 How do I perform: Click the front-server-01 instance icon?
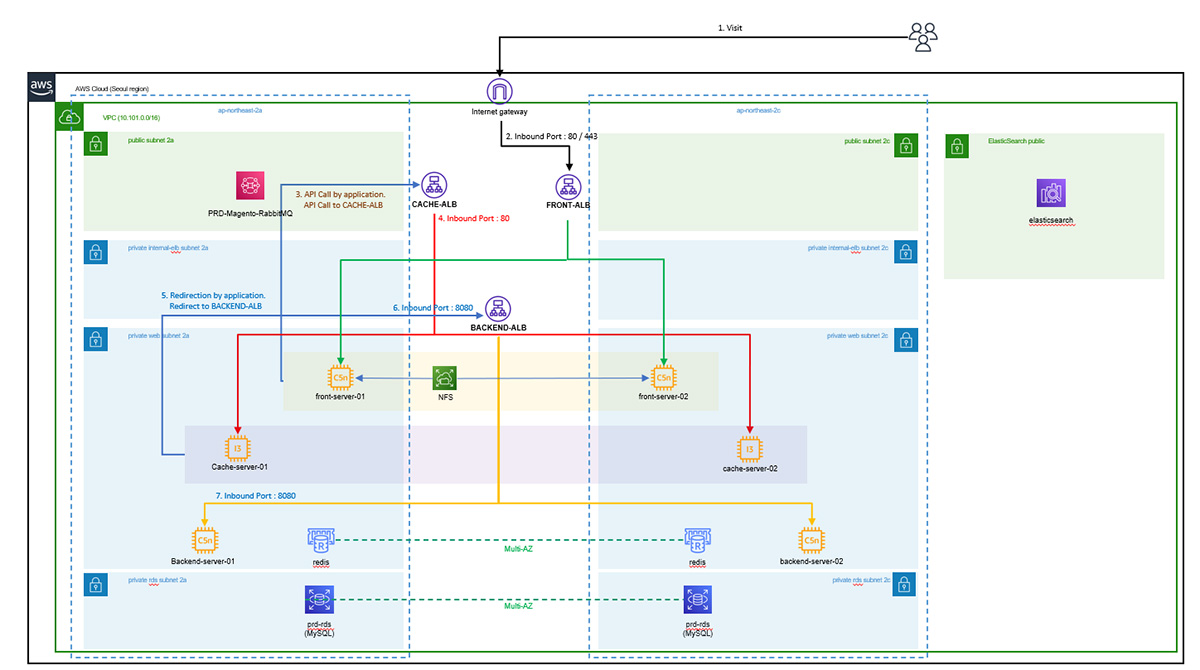pyautogui.click(x=341, y=378)
